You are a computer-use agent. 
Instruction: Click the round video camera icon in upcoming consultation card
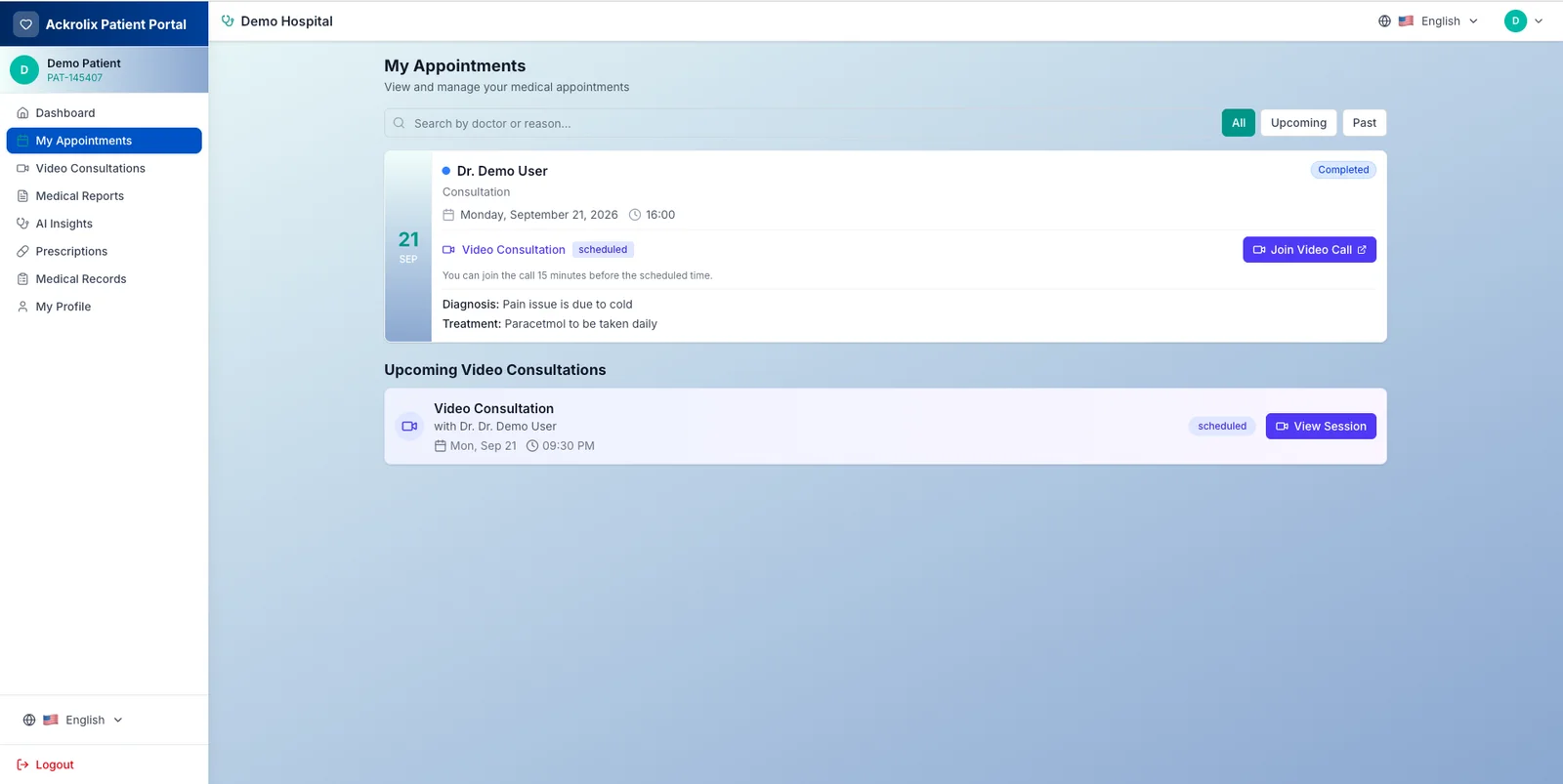[x=409, y=426]
